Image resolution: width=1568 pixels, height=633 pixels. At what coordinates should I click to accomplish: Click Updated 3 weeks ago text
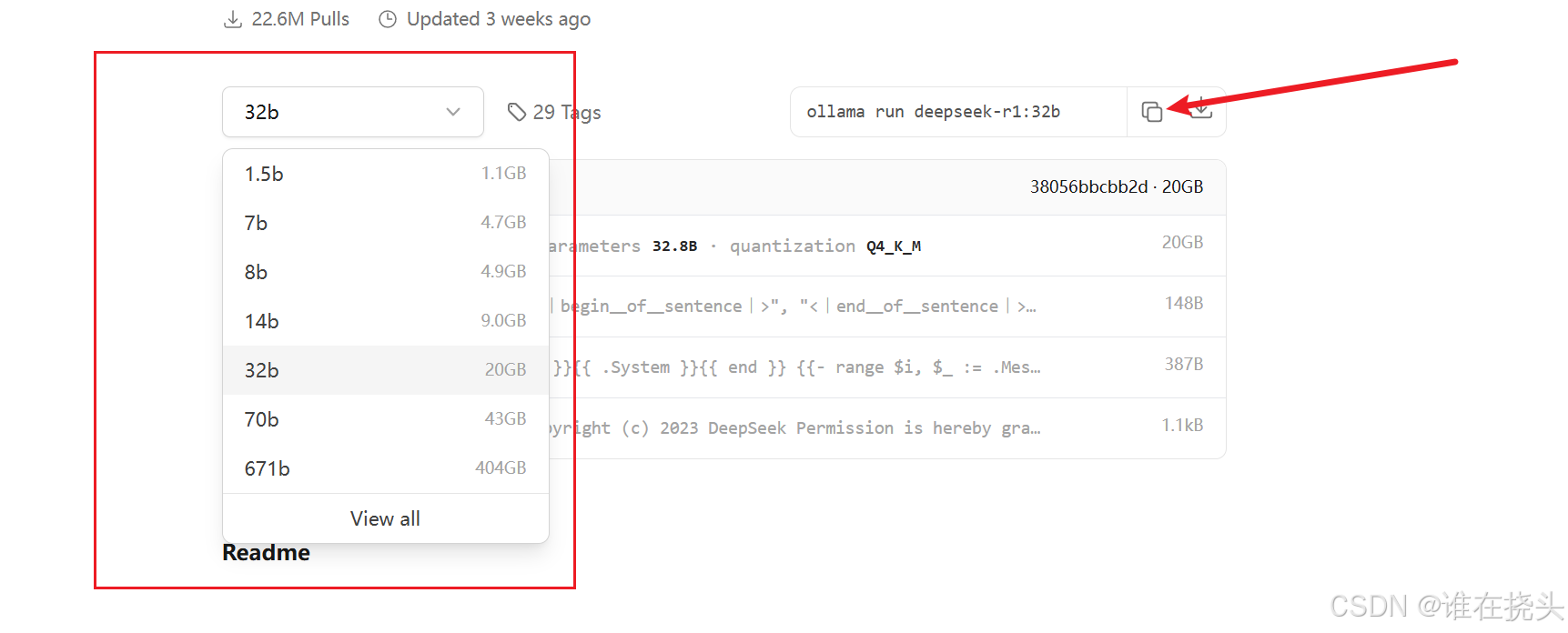[x=499, y=19]
